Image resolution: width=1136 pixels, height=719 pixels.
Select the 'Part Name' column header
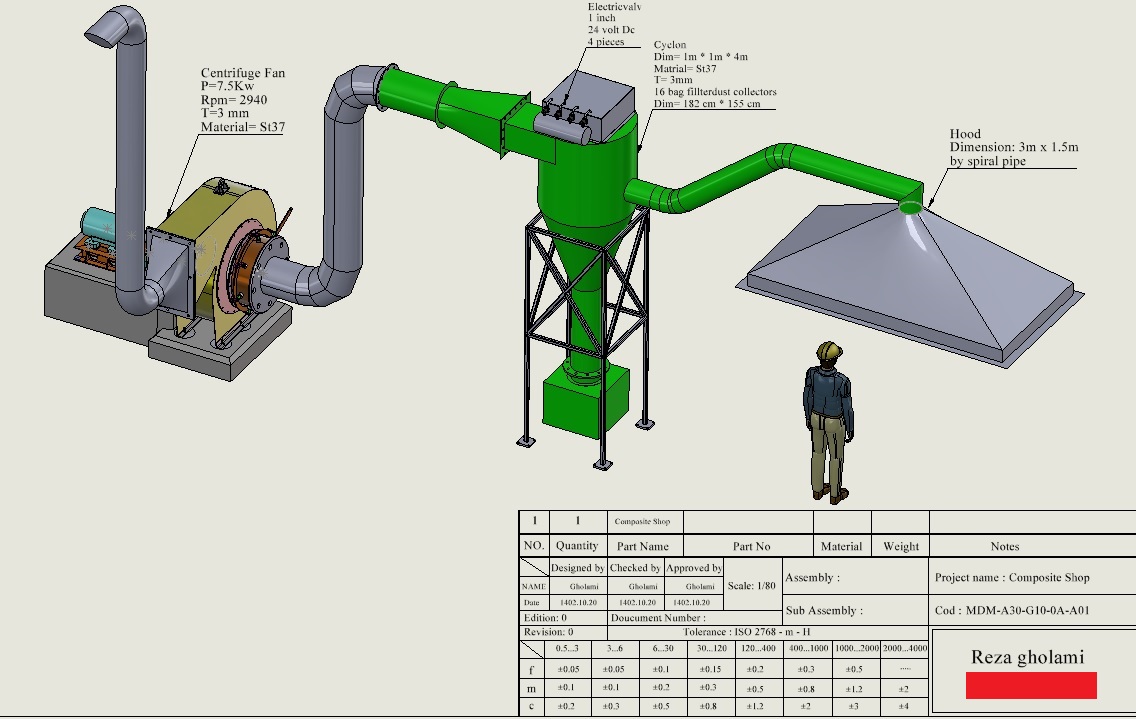coord(643,546)
